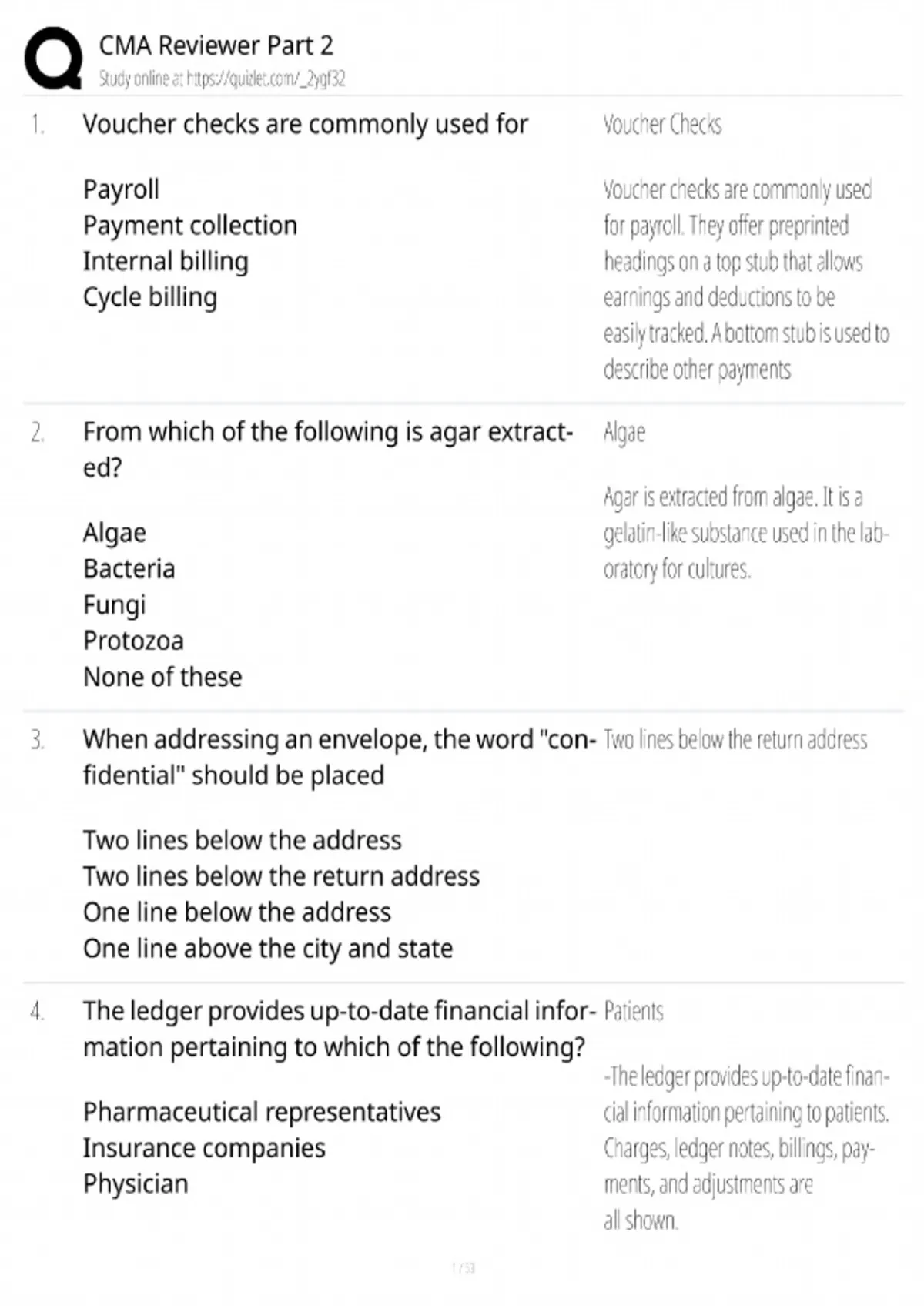Choose the None of these option
This screenshot has width=924, height=1309.
tap(162, 677)
